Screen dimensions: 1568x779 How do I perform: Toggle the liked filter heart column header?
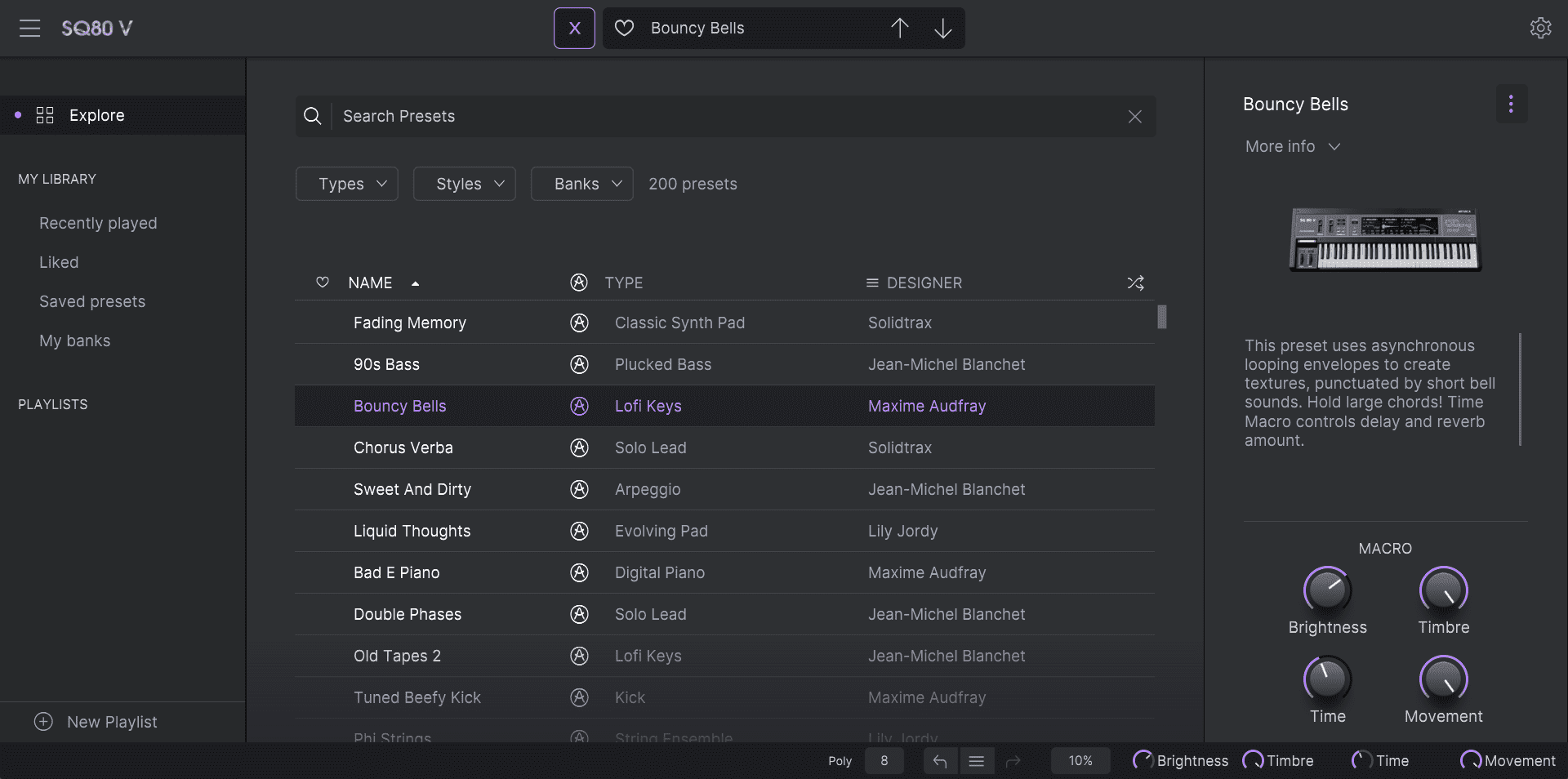coord(323,283)
